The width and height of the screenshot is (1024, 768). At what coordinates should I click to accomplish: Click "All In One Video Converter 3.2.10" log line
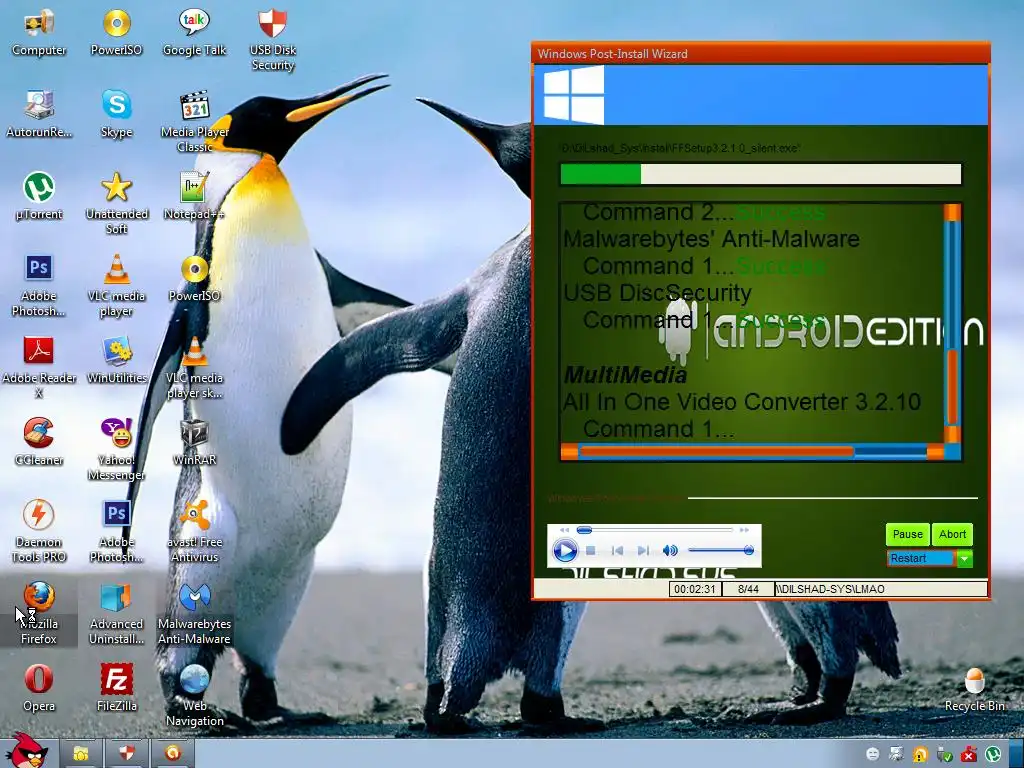click(742, 402)
